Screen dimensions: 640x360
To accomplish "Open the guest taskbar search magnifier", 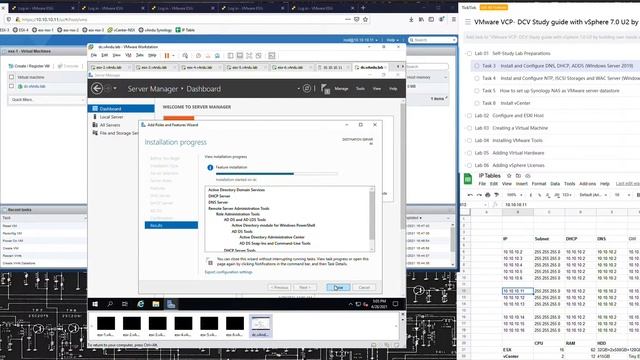I will [110, 304].
